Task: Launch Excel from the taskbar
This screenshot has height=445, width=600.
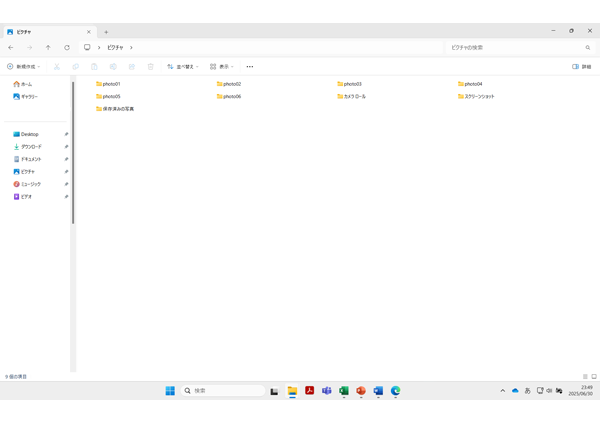Action: coord(344,391)
